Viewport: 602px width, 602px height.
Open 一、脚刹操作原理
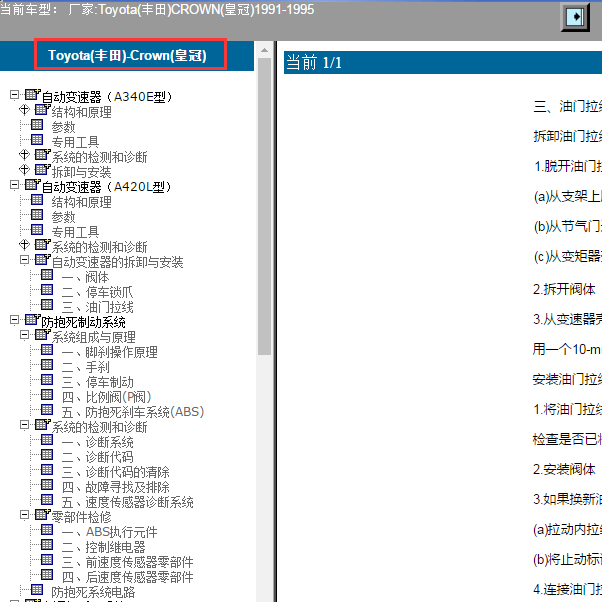pos(109,352)
